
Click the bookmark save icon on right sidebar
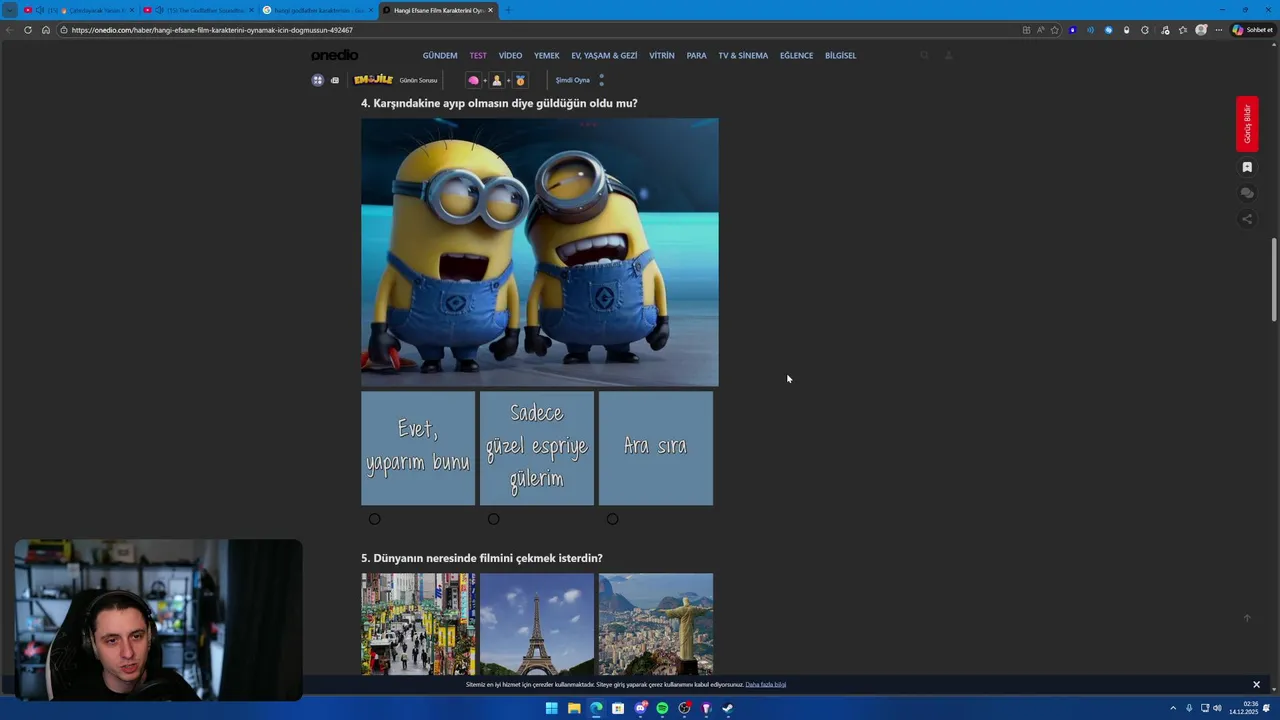pyautogui.click(x=1247, y=167)
